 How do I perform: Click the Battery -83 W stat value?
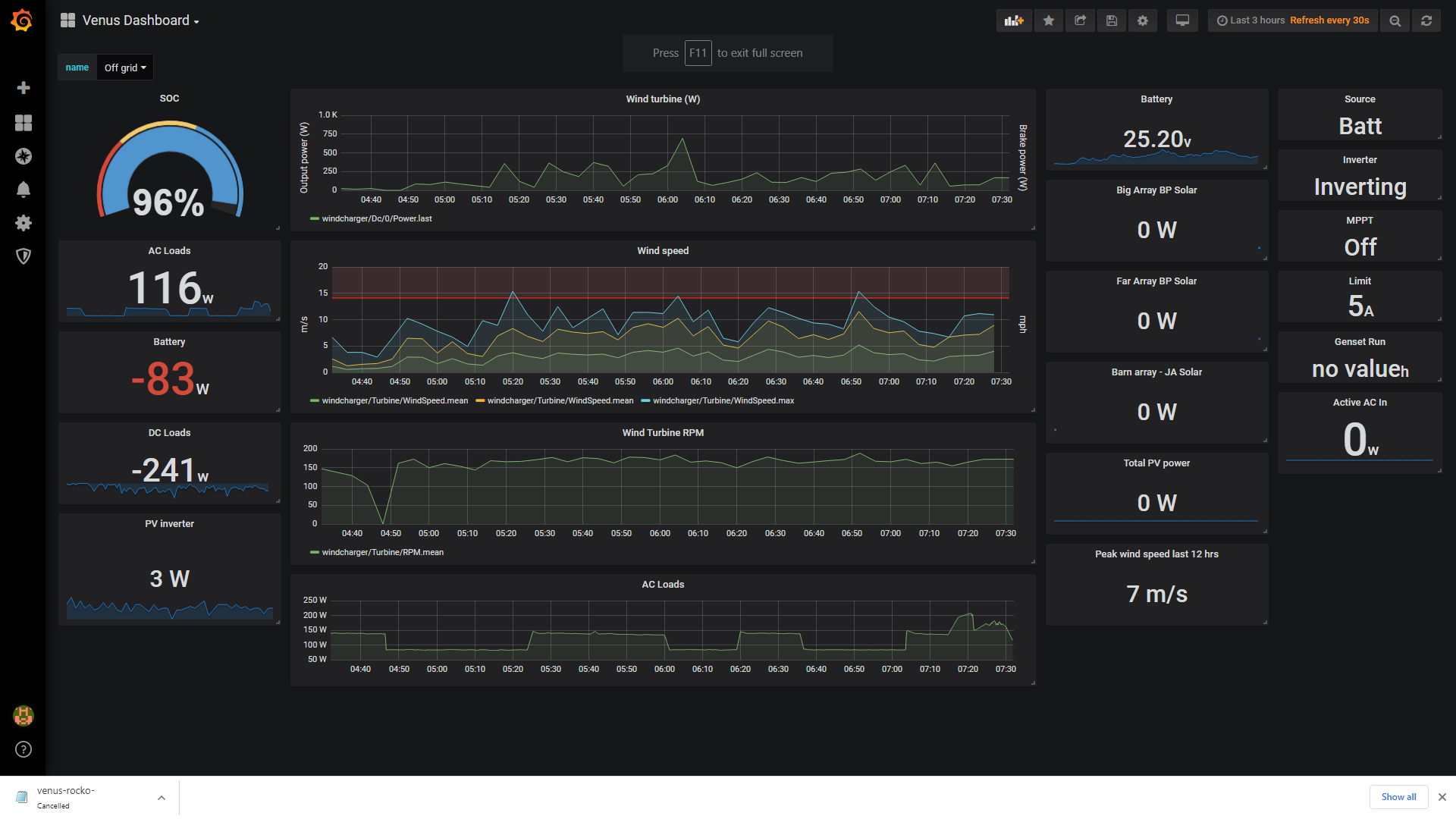tap(169, 378)
